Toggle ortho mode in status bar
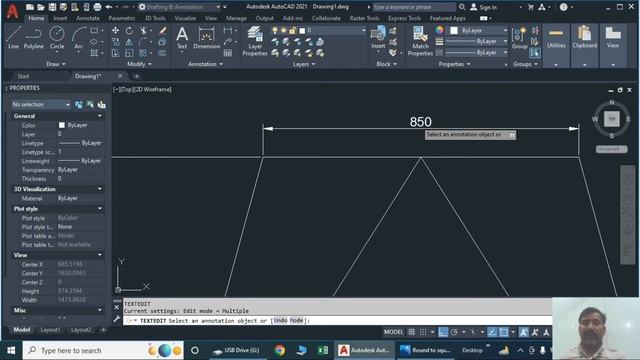The height and width of the screenshot is (360, 640). pyautogui.click(x=443, y=332)
